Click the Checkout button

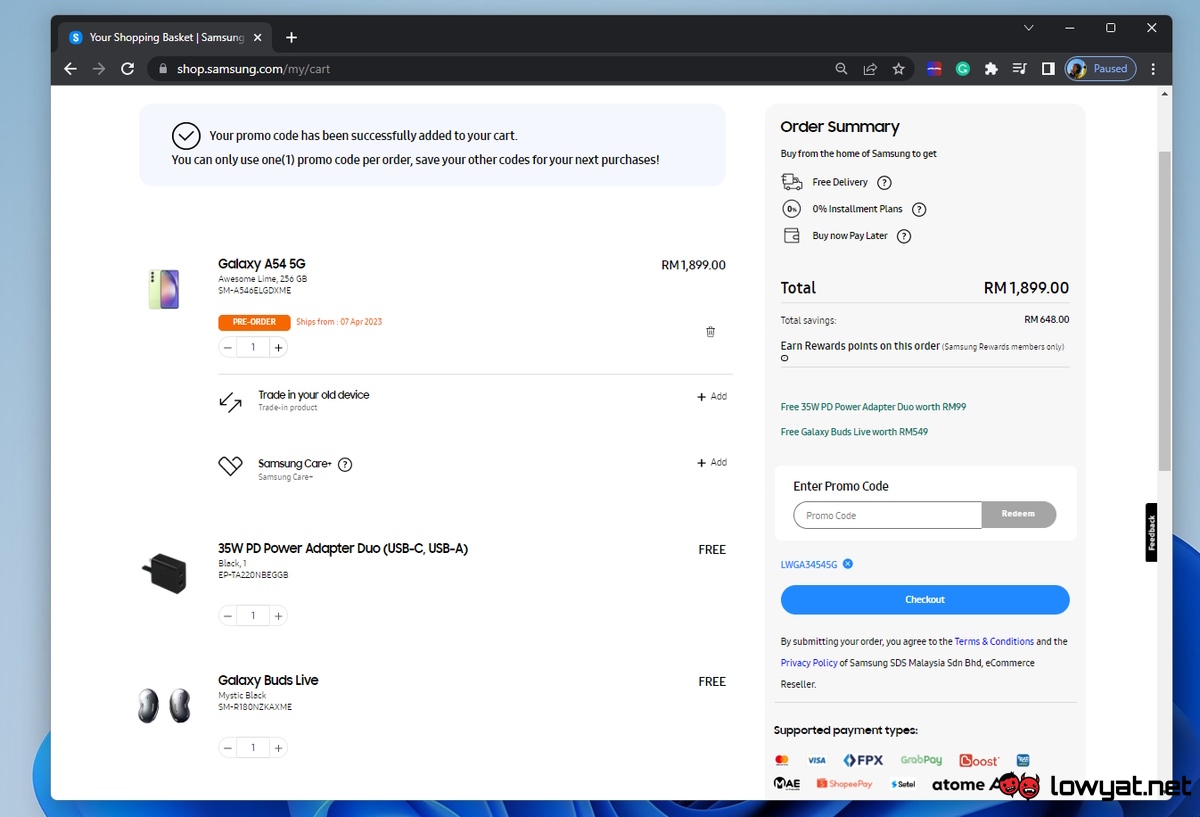pyautogui.click(x=925, y=600)
